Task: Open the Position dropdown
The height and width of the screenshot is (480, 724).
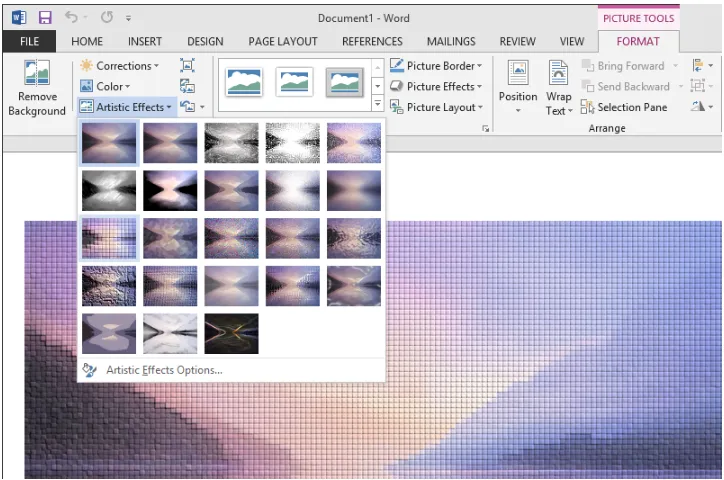Action: 518,87
